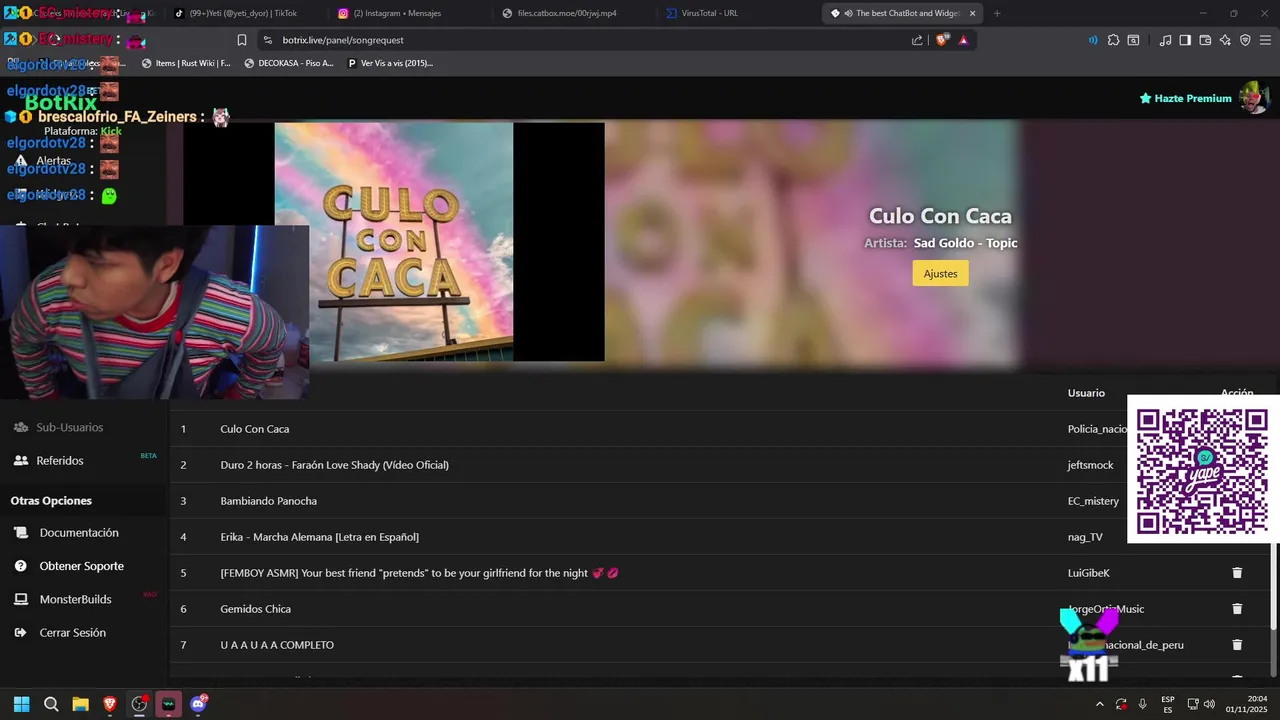This screenshot has height=720, width=1280.
Task: Open MonsterBuilds in sidebar
Action: [75, 599]
